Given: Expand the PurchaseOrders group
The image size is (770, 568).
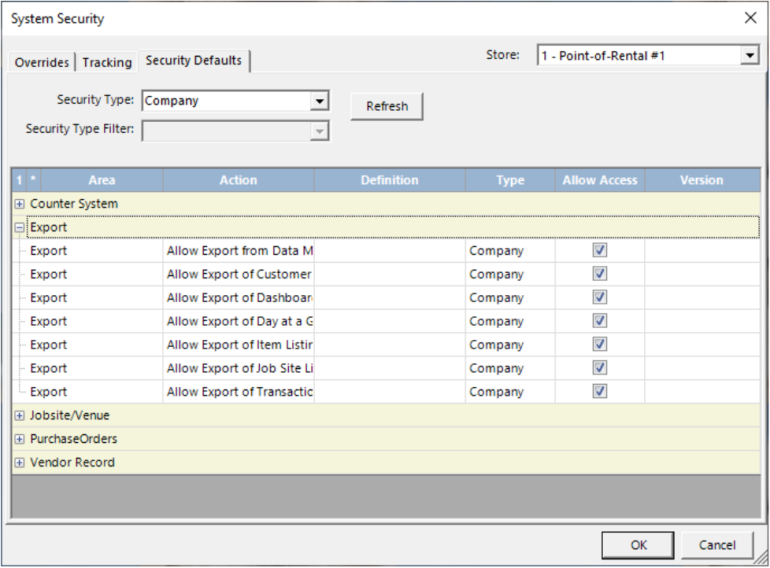Looking at the screenshot, I should pos(19,439).
